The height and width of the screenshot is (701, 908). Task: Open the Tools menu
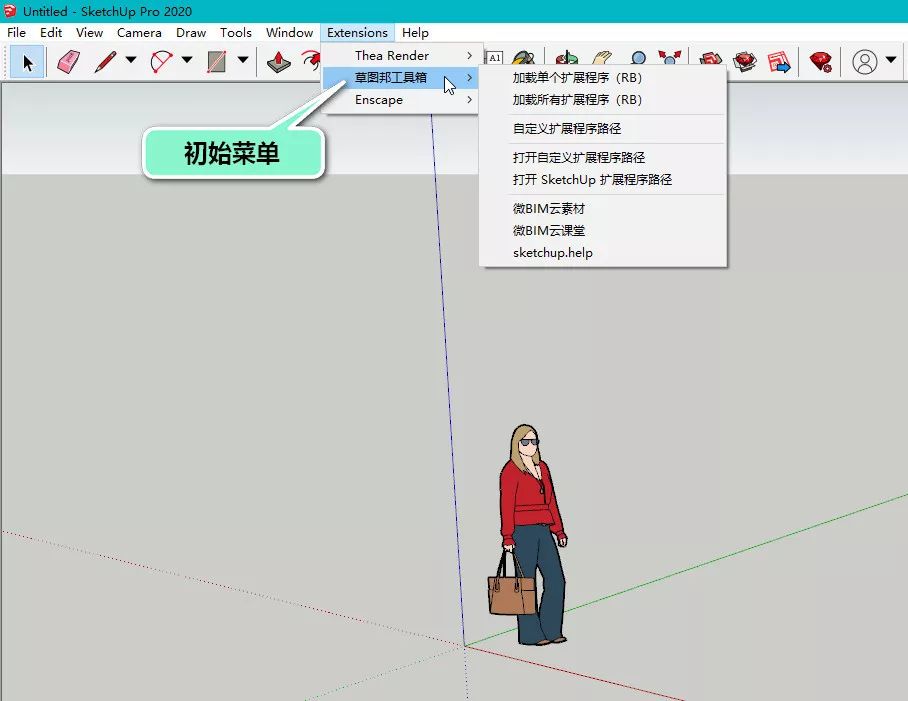[236, 33]
